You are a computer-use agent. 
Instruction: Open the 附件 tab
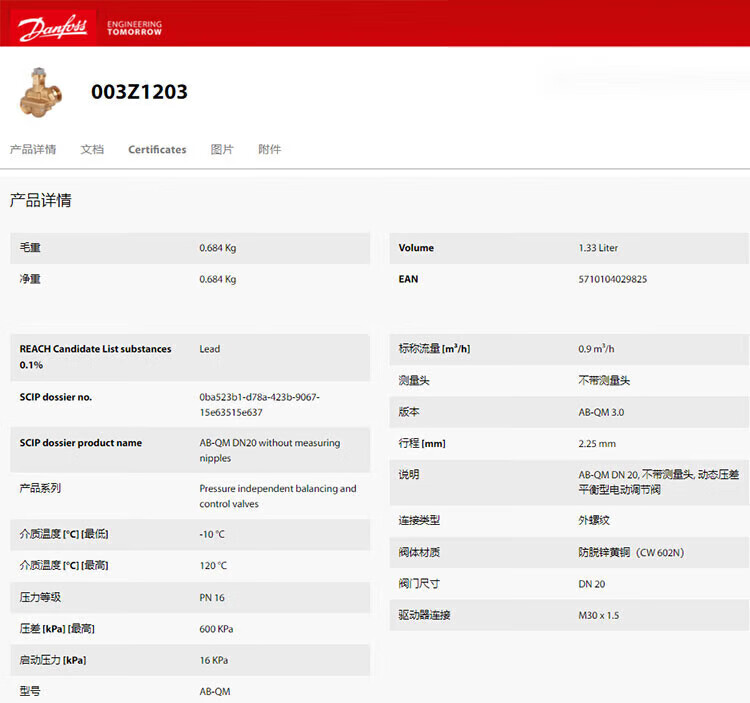pos(270,149)
